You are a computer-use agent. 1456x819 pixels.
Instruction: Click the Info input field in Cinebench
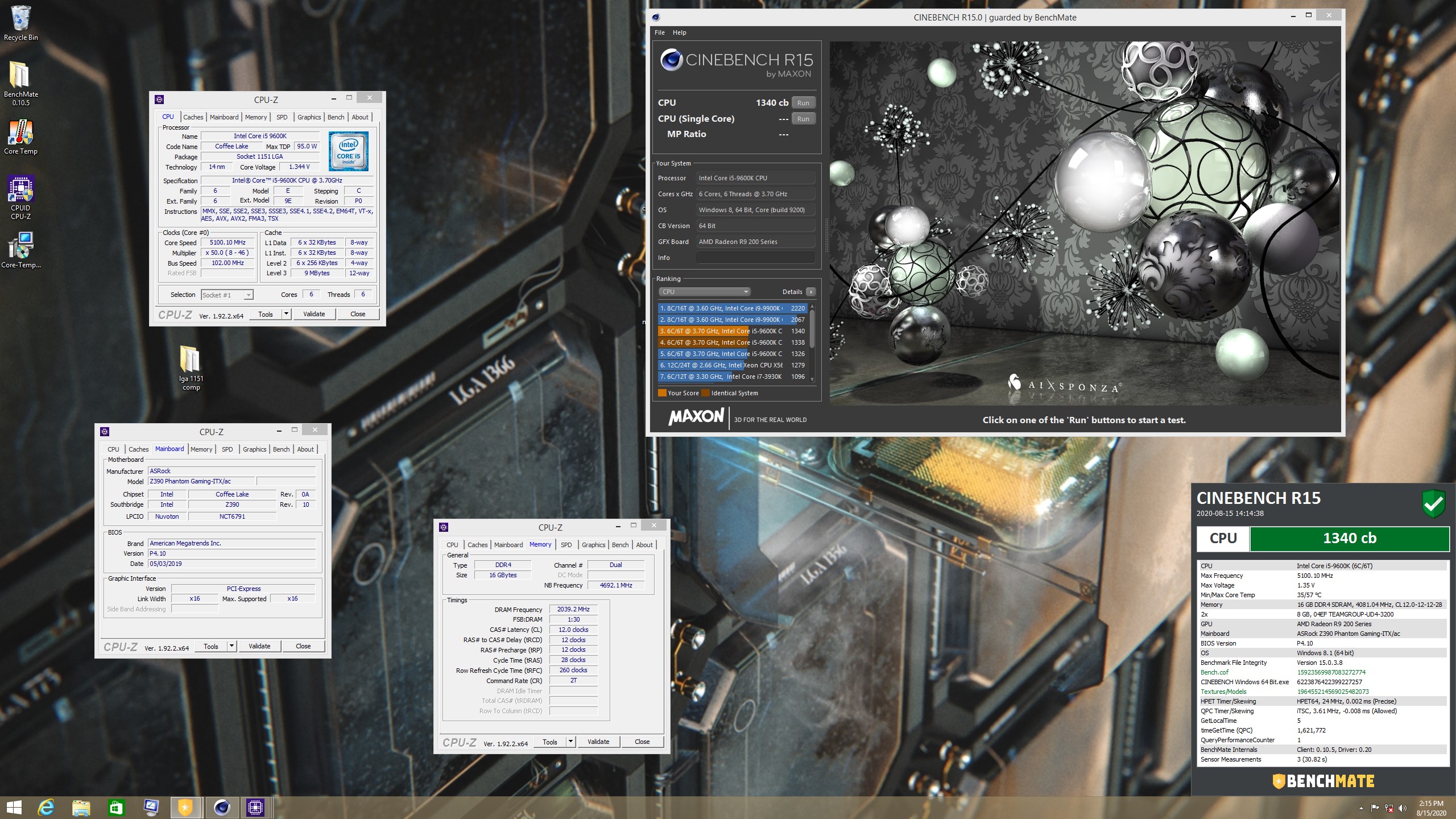click(756, 258)
